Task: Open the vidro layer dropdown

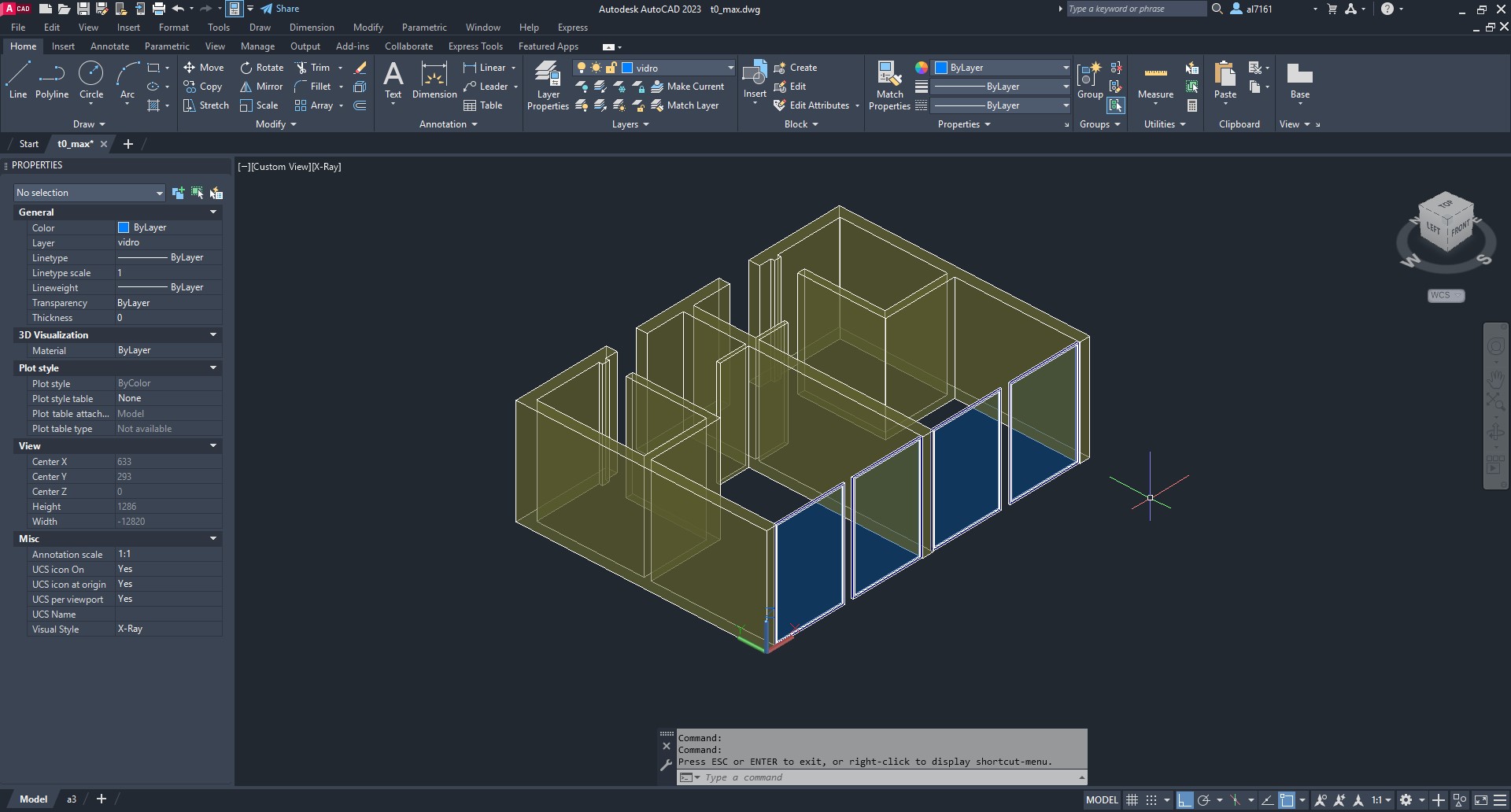Action: click(730, 68)
